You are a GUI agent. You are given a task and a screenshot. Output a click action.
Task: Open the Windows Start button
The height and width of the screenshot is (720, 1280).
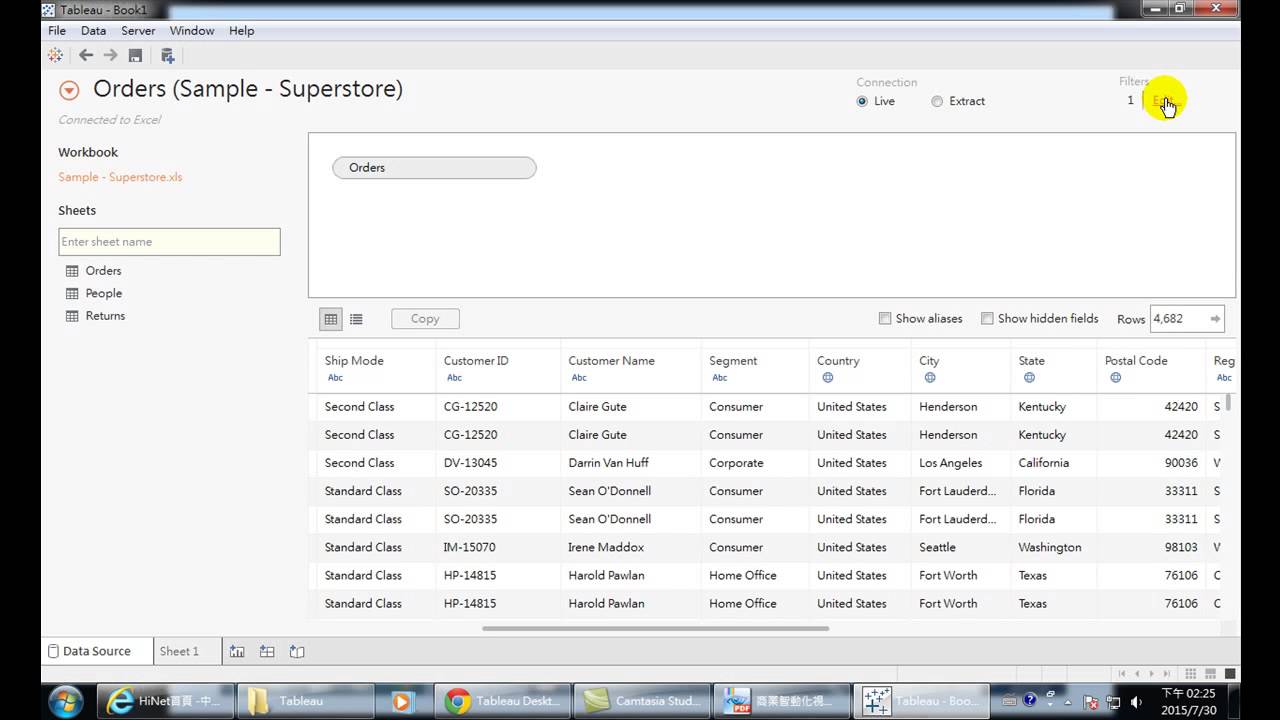tap(66, 700)
